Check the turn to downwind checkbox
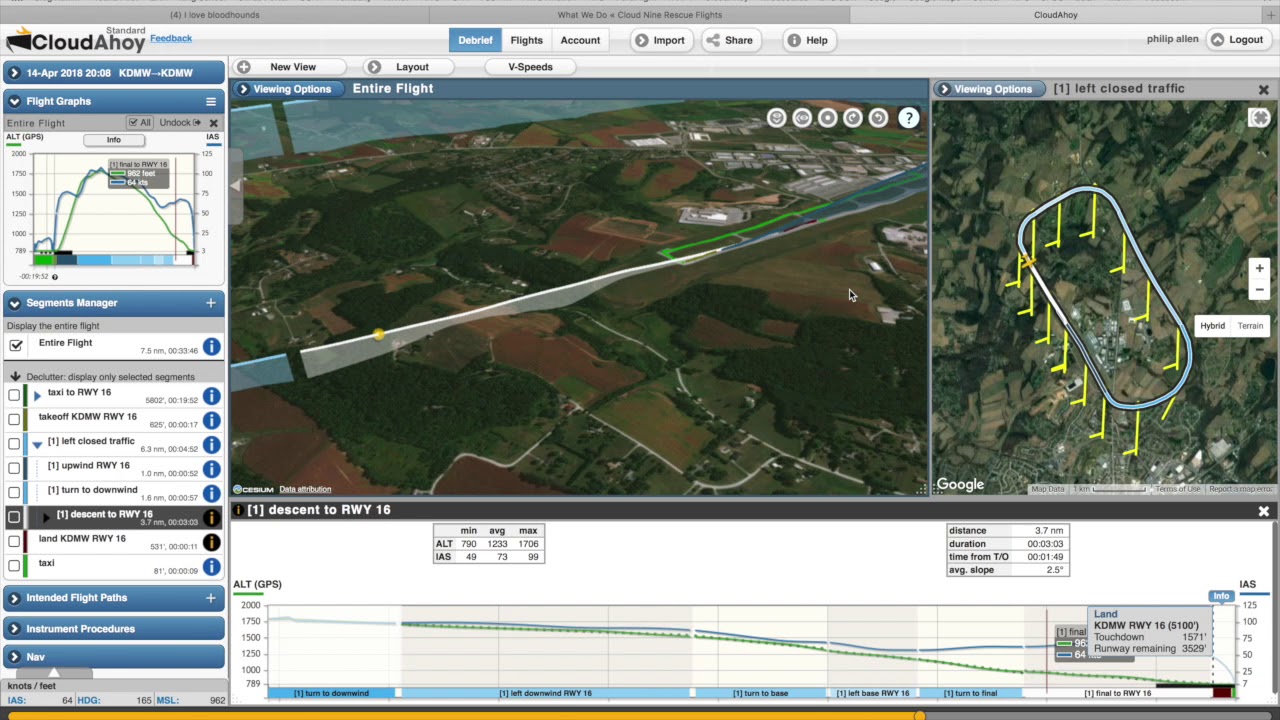 14,492
